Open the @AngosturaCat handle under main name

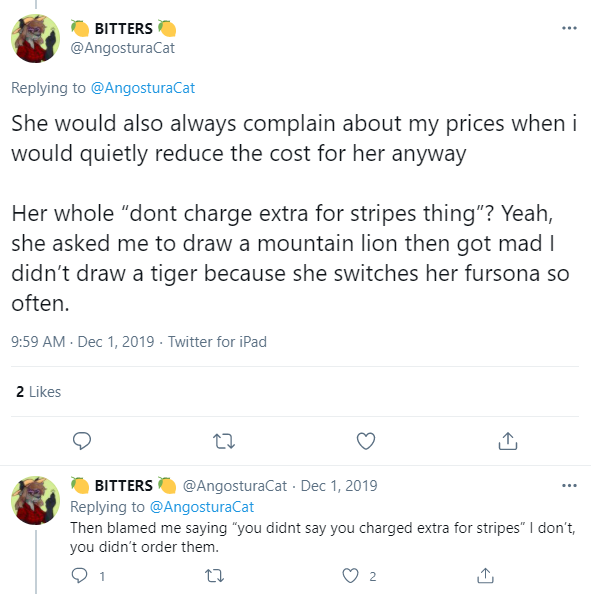tap(123, 48)
